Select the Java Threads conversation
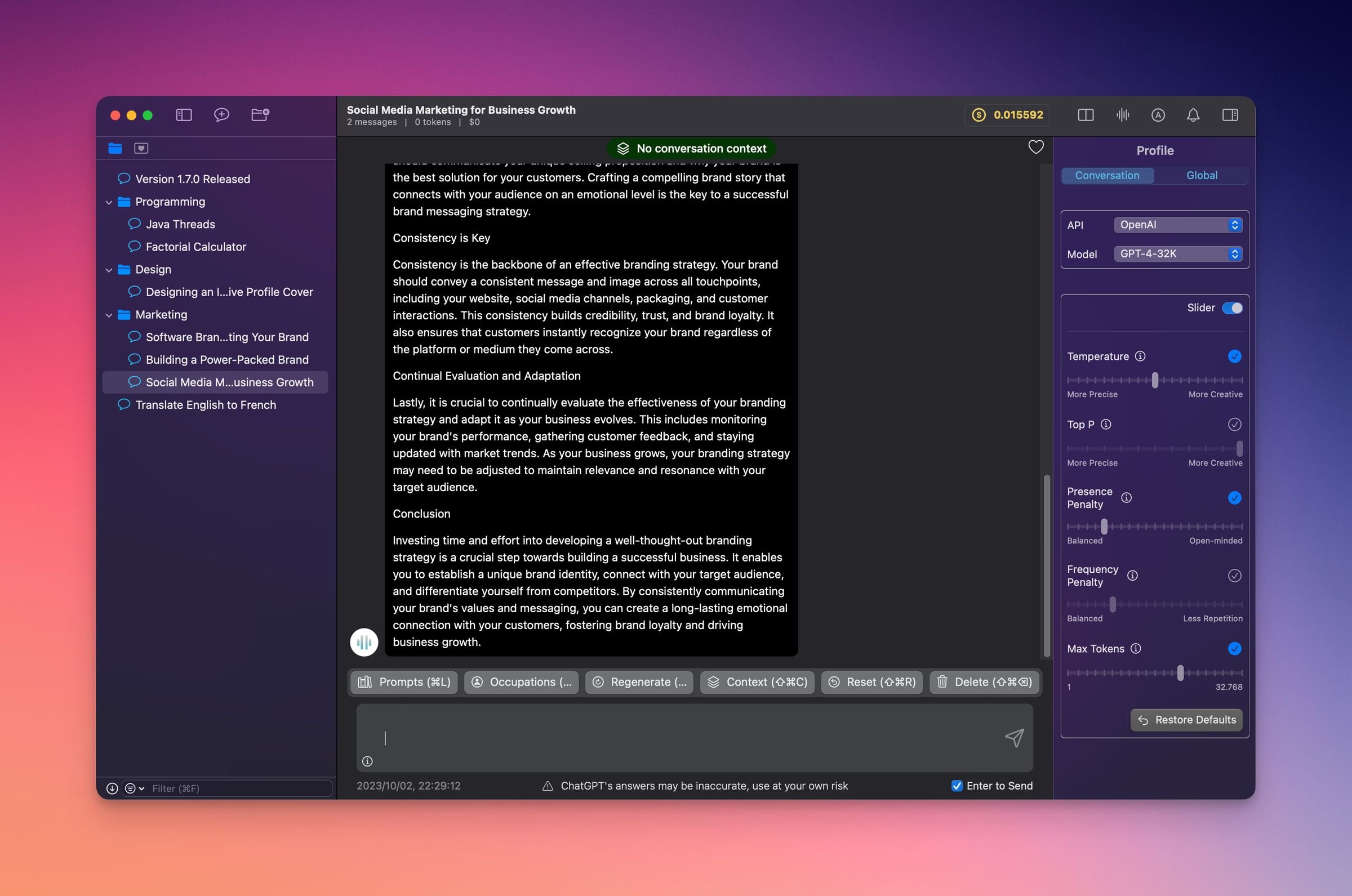This screenshot has width=1352, height=896. click(x=180, y=224)
